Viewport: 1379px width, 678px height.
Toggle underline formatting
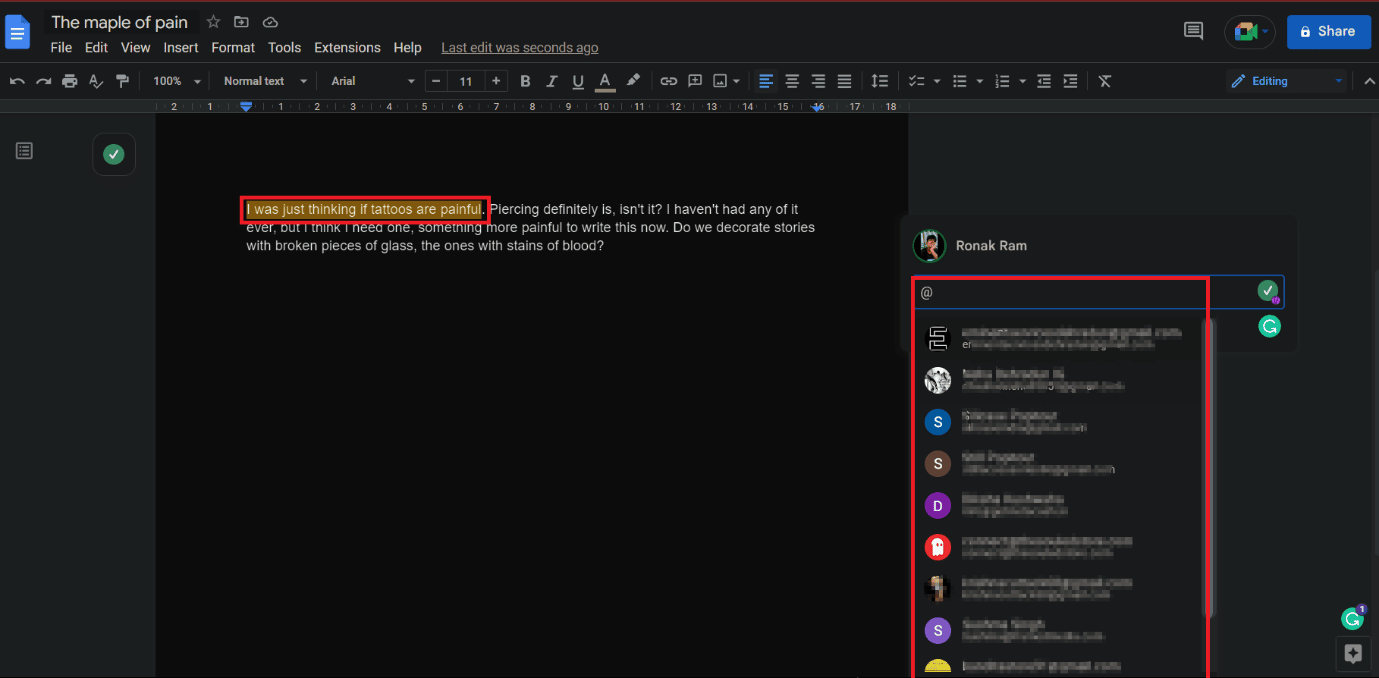tap(577, 81)
